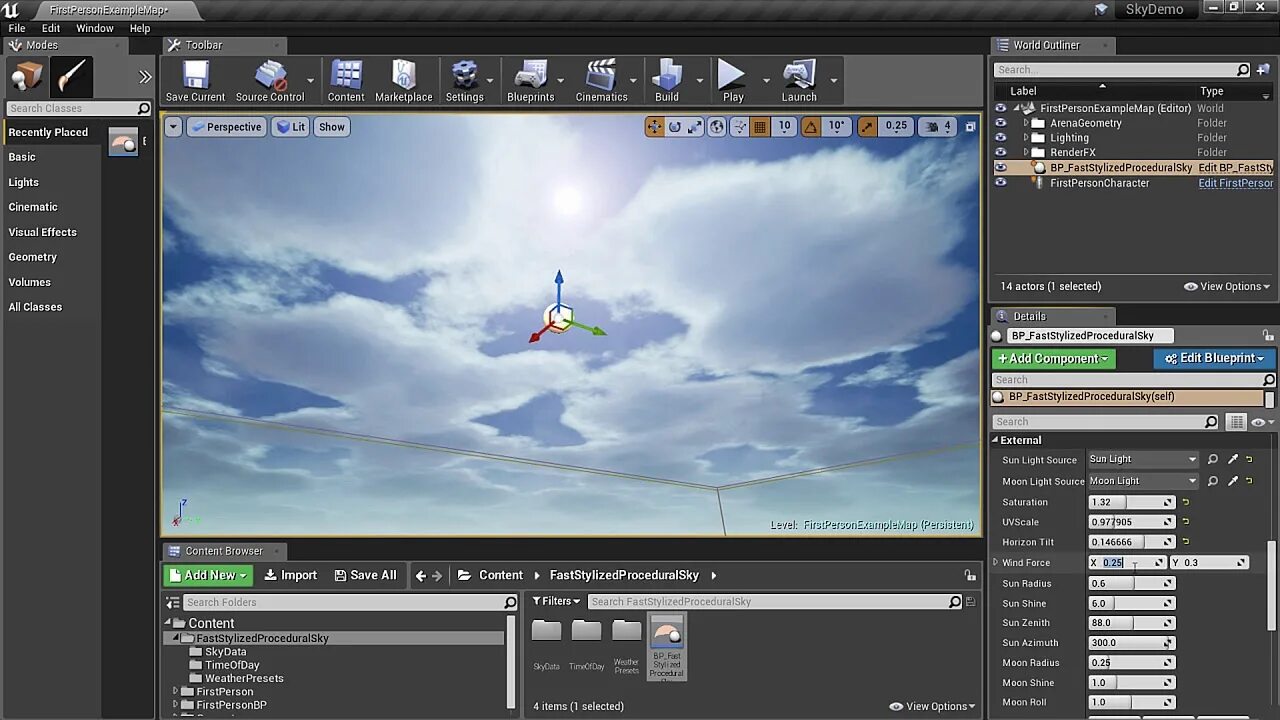Click the Sun Zenith value slider

point(1131,623)
